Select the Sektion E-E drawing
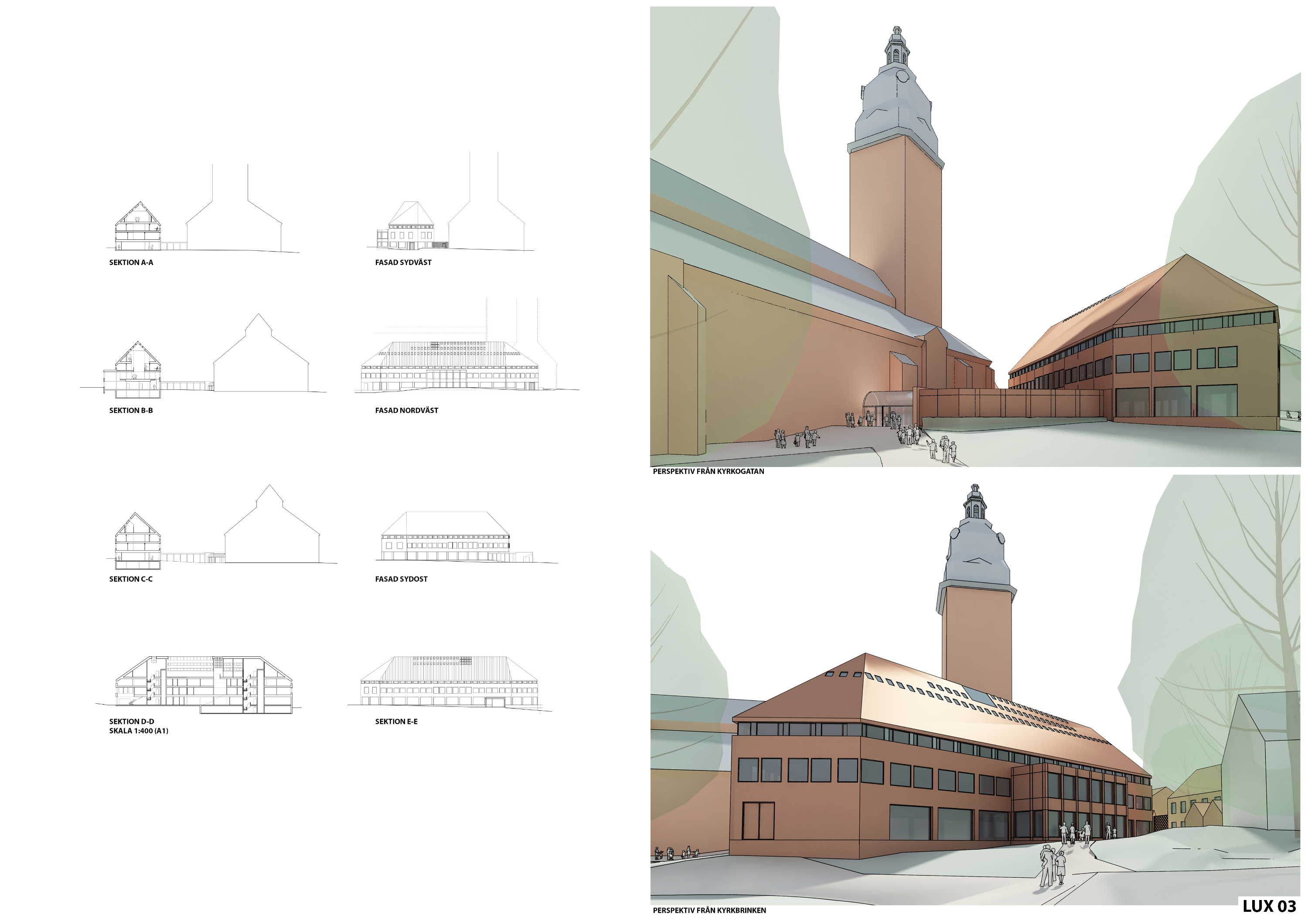Screen dimensions: 1308x924 coord(450,684)
